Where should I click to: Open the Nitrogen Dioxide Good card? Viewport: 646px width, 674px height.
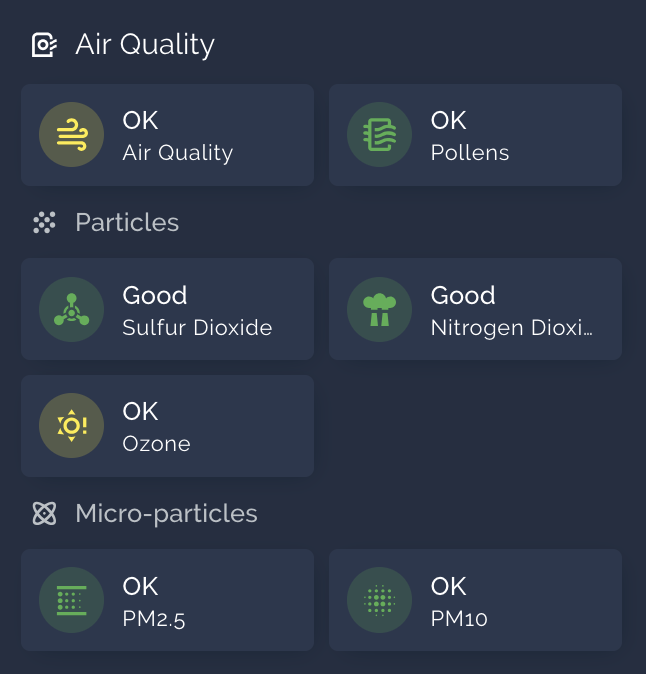pos(475,309)
